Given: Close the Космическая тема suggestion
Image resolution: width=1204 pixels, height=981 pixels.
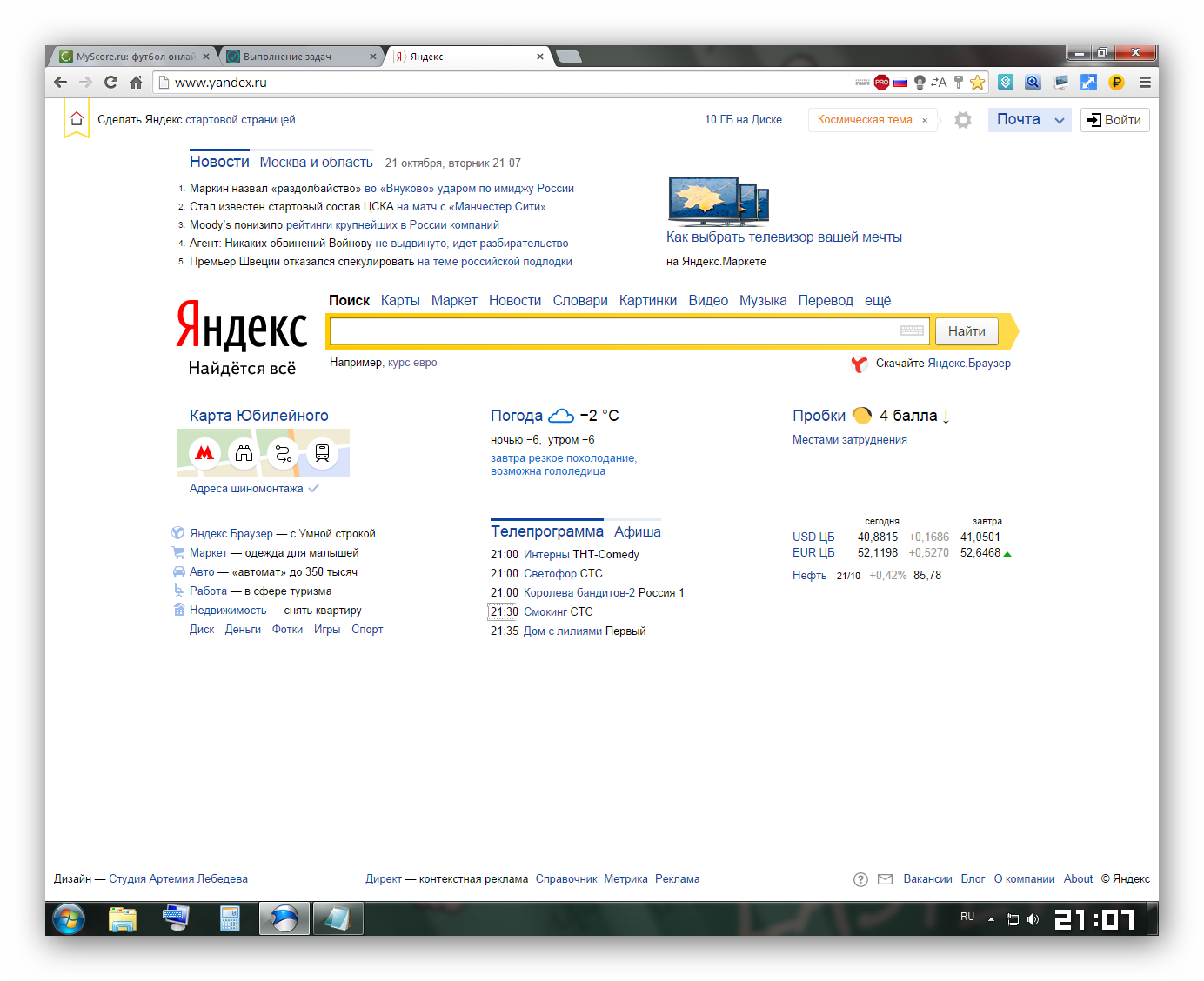Looking at the screenshot, I should pos(925,120).
